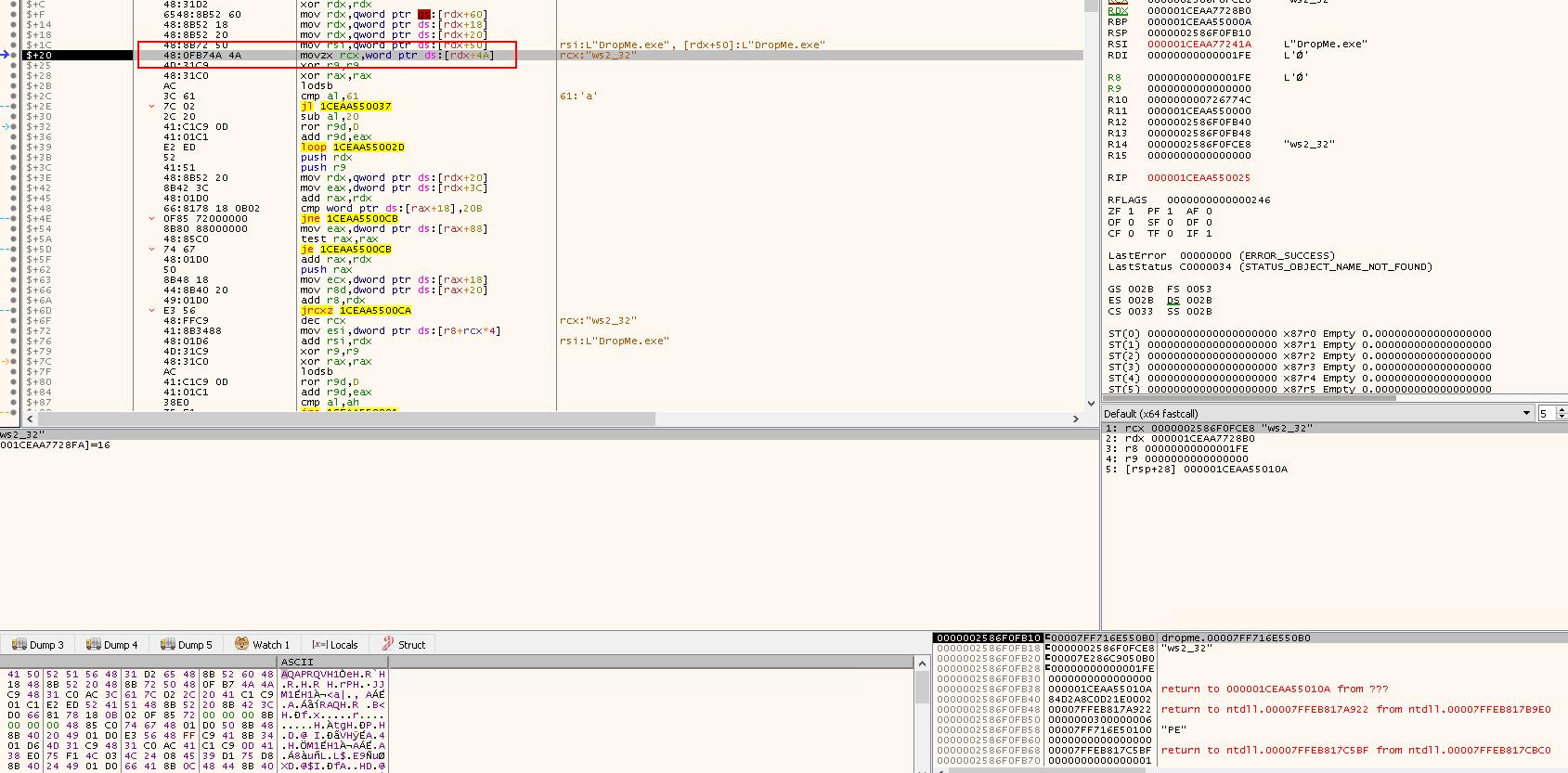Image resolution: width=1568 pixels, height=773 pixels.
Task: Click the RDX register name
Action: coord(1118,11)
